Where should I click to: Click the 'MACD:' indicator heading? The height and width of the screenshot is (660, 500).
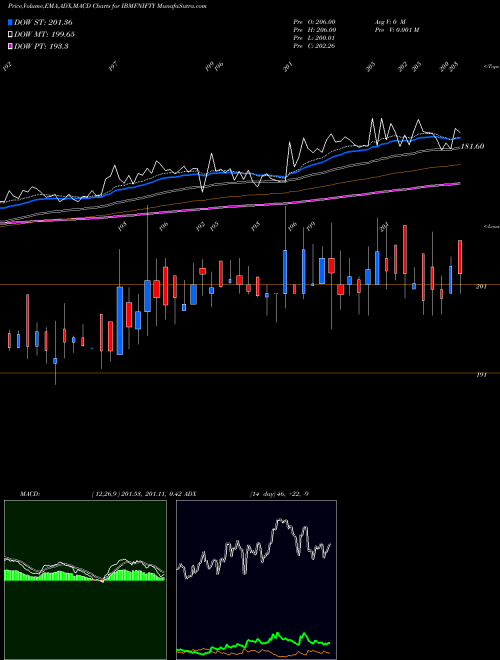click(x=30, y=494)
